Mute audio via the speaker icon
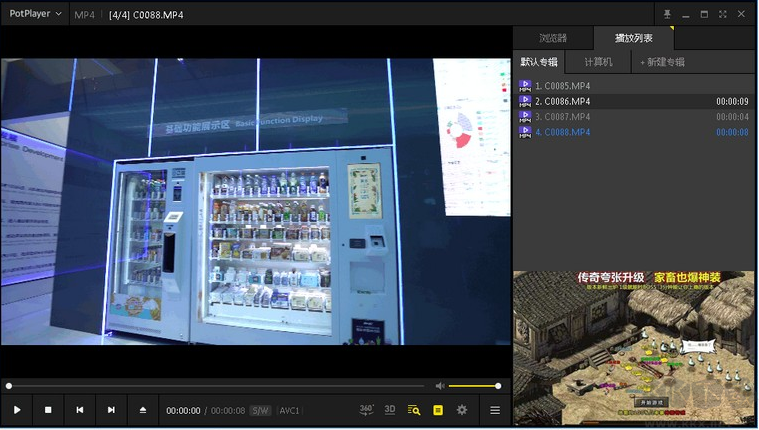759x430 pixels. tap(440, 386)
